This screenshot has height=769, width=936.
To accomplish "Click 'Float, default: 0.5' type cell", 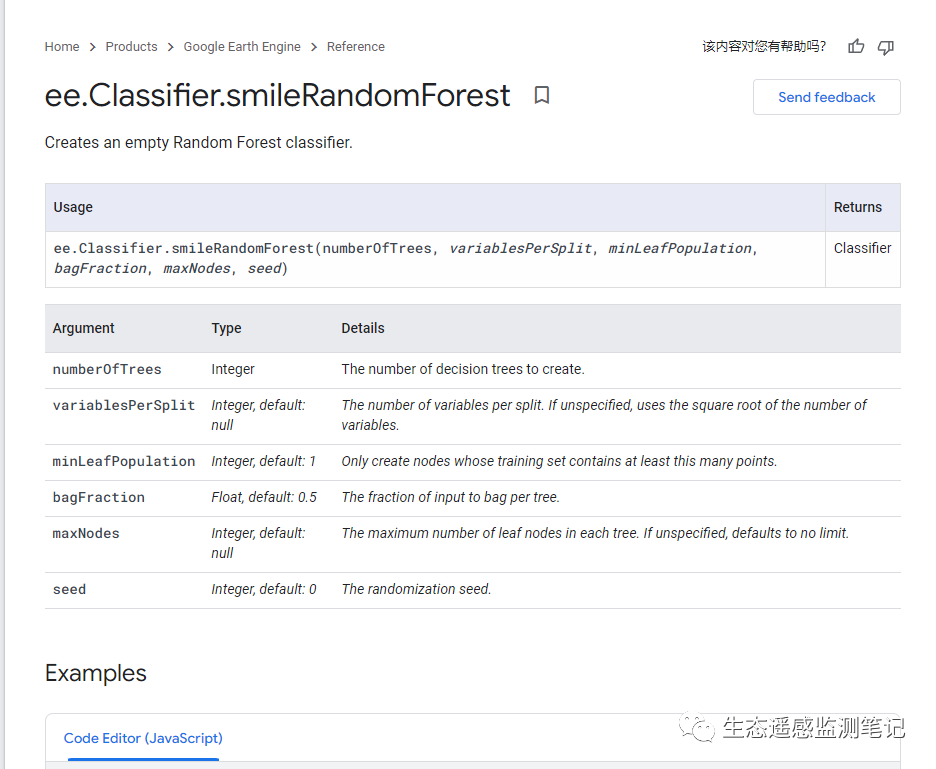I will [x=264, y=497].
